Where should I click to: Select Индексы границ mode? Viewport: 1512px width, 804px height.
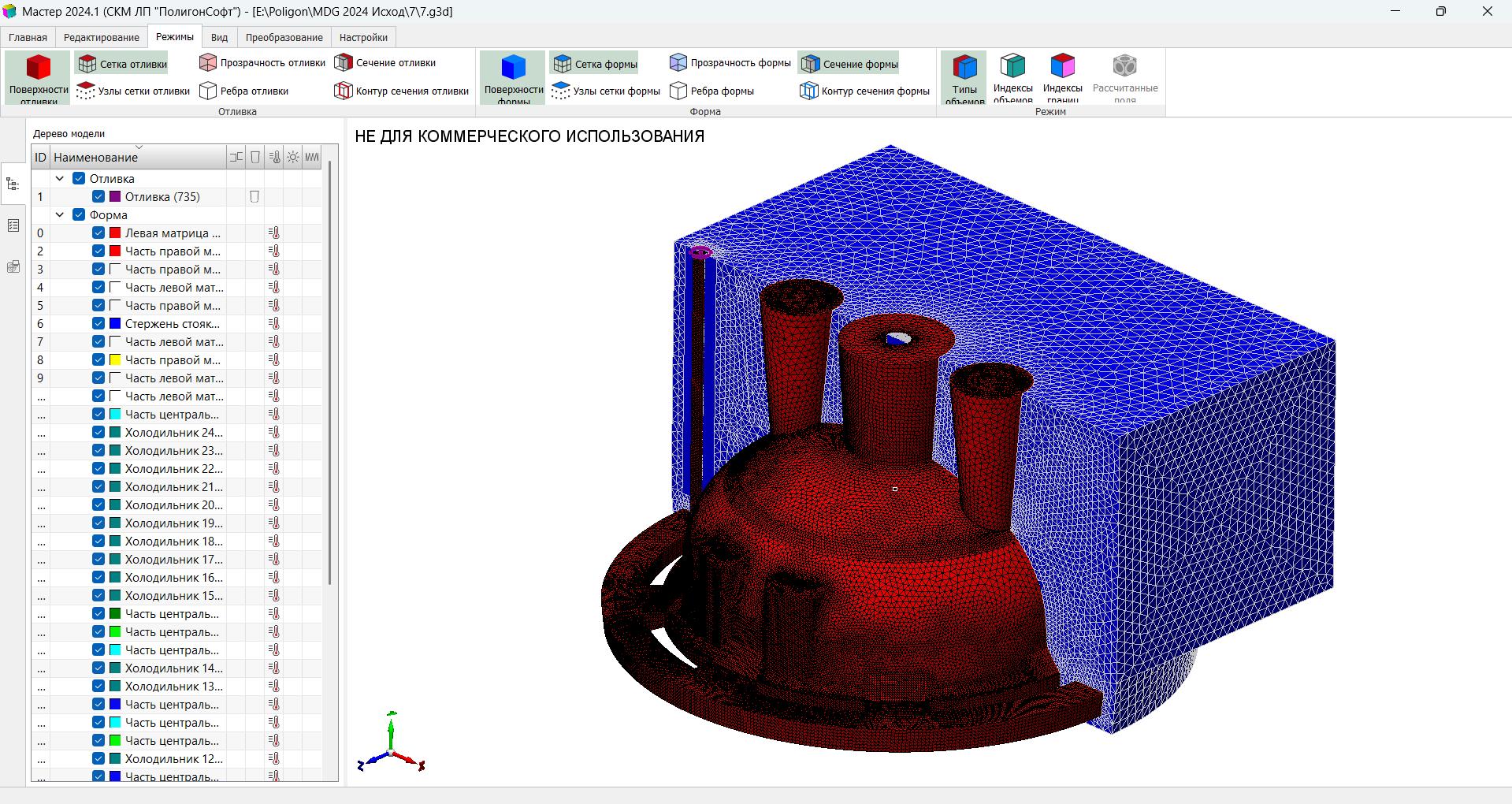(x=1062, y=78)
